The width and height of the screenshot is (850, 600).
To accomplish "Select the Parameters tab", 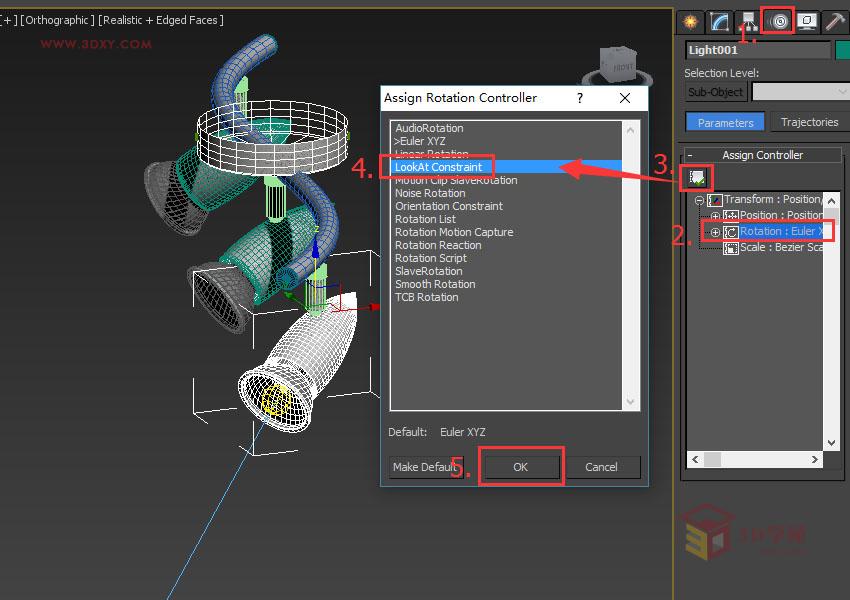I will pos(724,121).
